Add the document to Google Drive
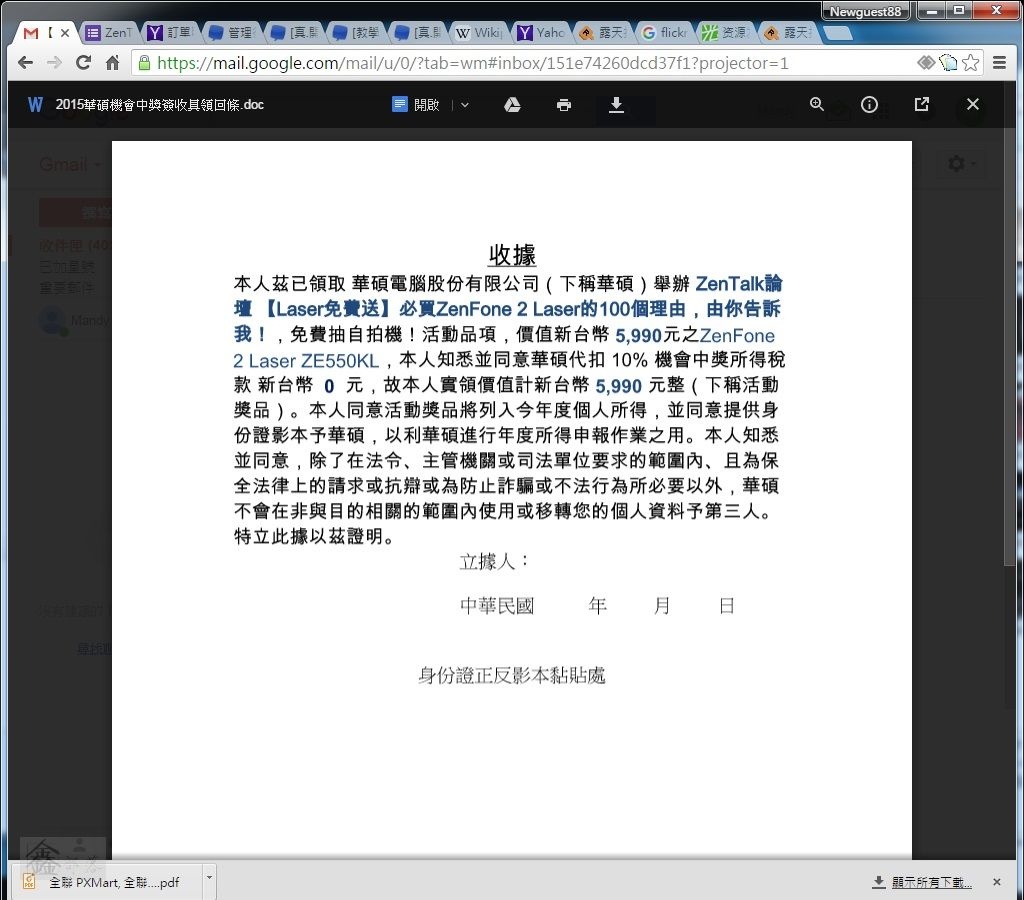Image resolution: width=1024 pixels, height=900 pixels. pyautogui.click(x=512, y=104)
